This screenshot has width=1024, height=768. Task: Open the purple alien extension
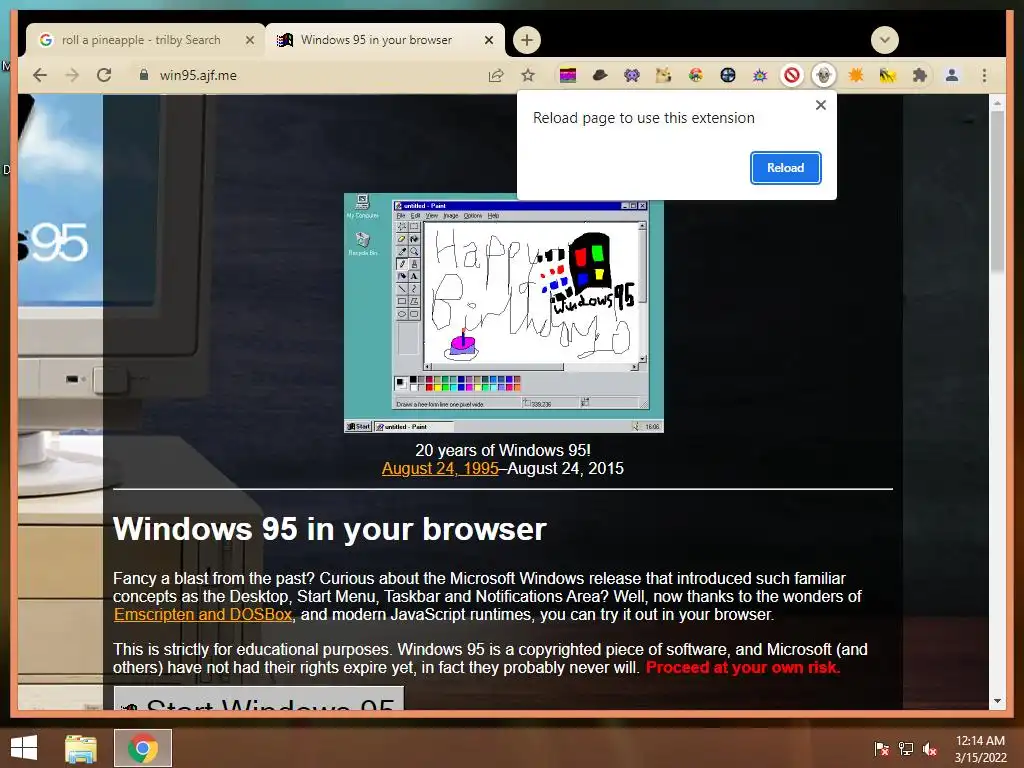click(x=632, y=75)
